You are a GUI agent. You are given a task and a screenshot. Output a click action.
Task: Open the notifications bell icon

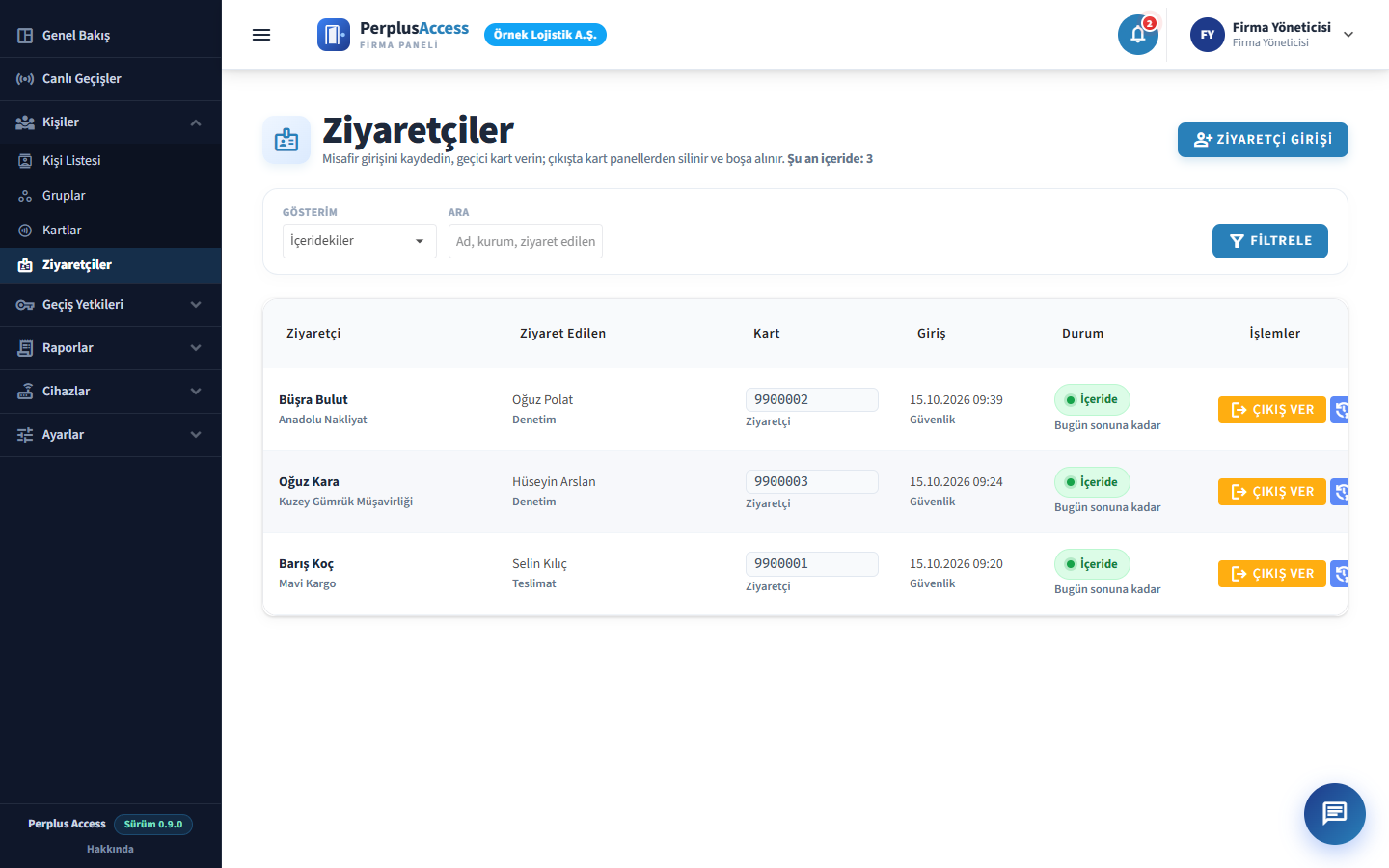pyautogui.click(x=1137, y=35)
